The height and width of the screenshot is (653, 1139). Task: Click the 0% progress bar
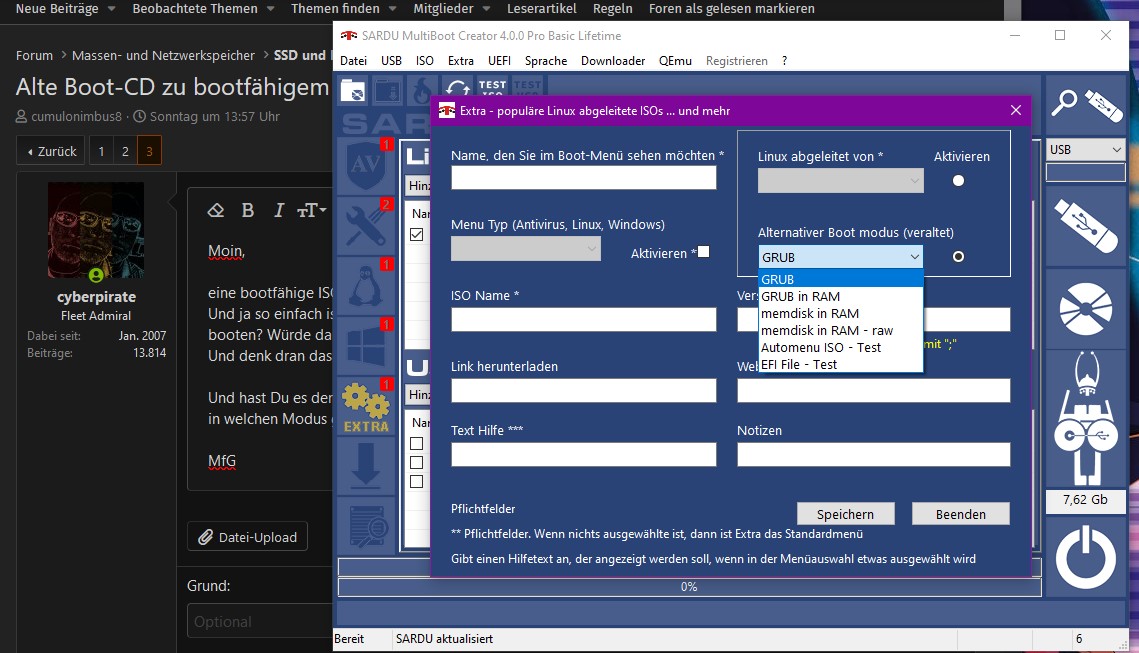click(x=689, y=587)
